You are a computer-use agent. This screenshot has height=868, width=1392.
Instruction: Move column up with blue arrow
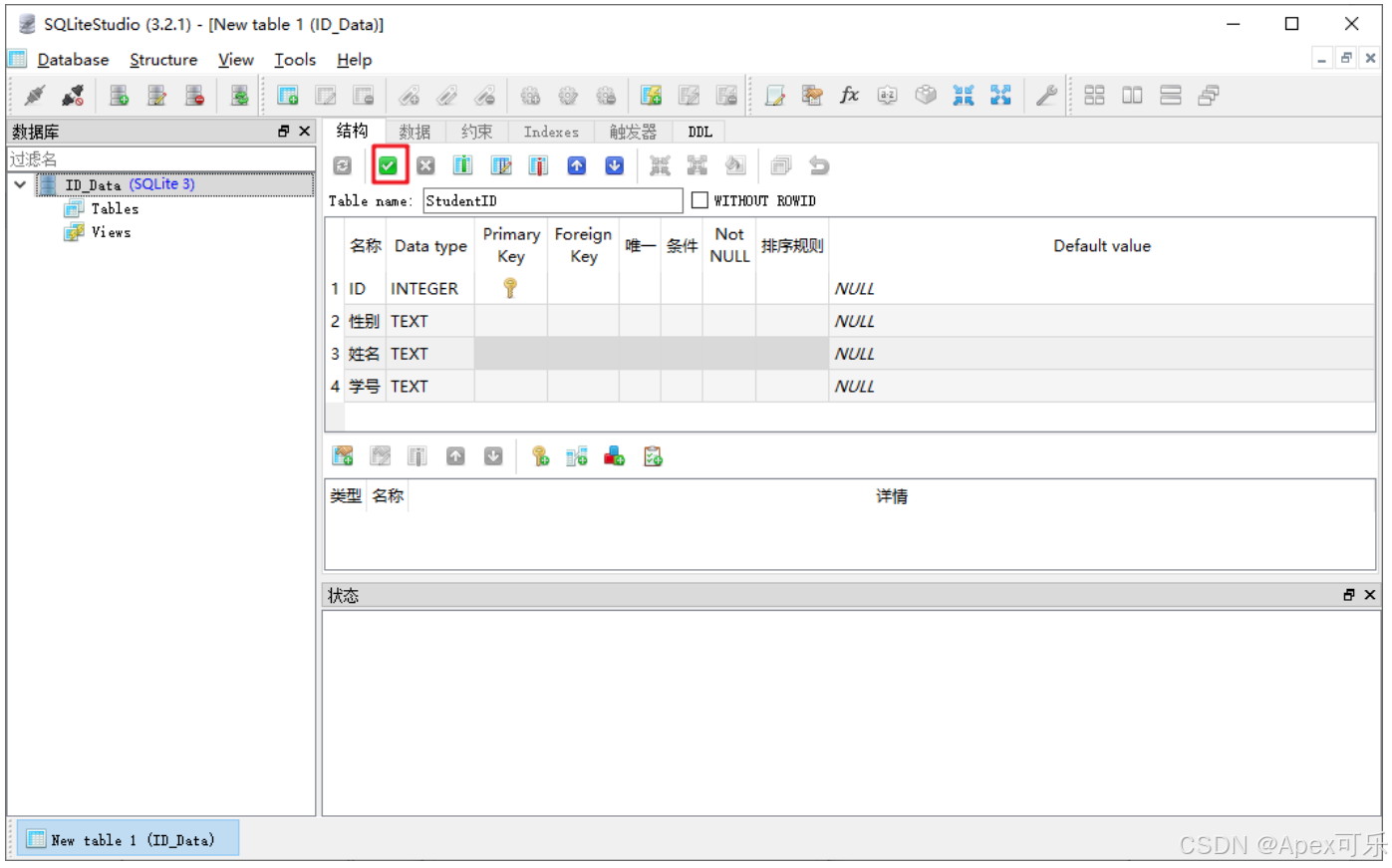click(x=577, y=166)
